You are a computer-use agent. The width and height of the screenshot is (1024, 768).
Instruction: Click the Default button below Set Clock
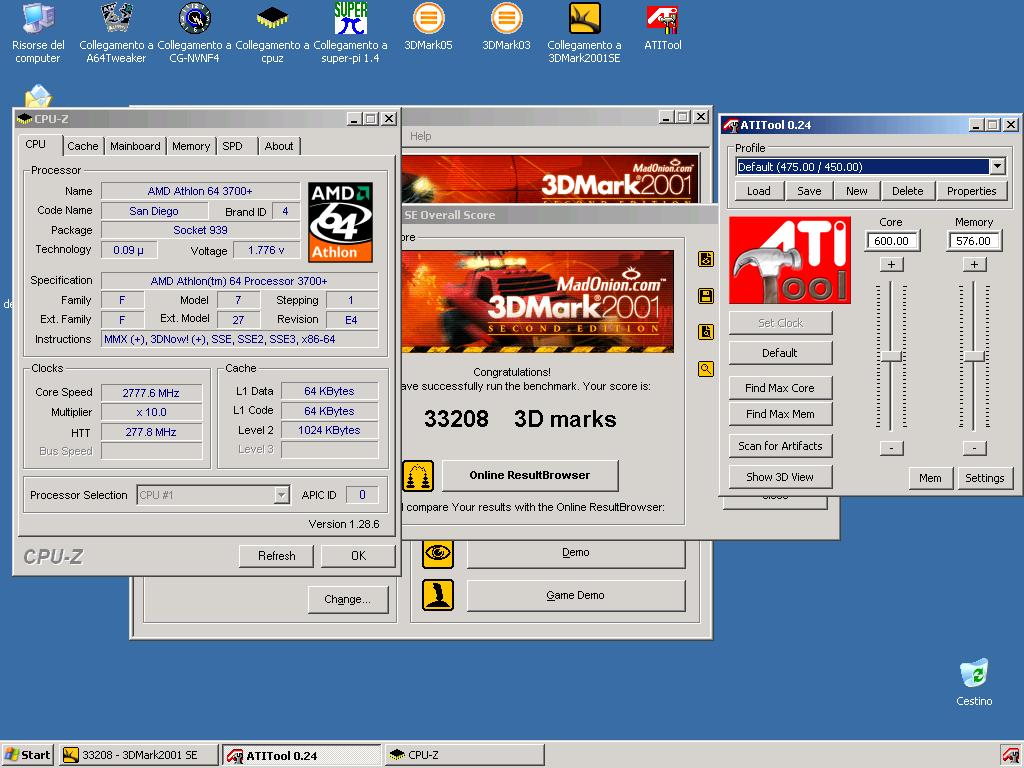coord(780,353)
